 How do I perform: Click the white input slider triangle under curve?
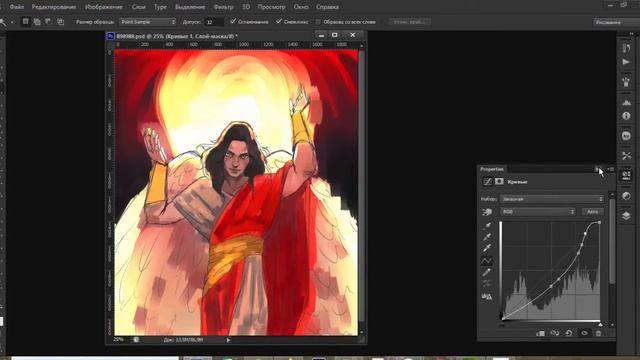click(x=600, y=324)
